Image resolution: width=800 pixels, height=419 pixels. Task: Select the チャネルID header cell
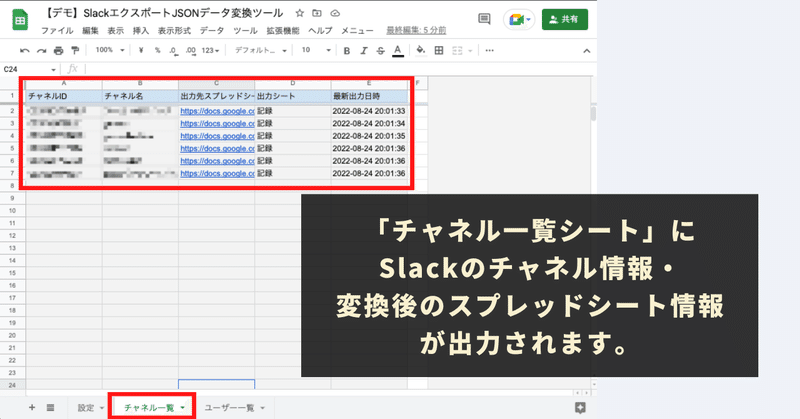(64, 96)
